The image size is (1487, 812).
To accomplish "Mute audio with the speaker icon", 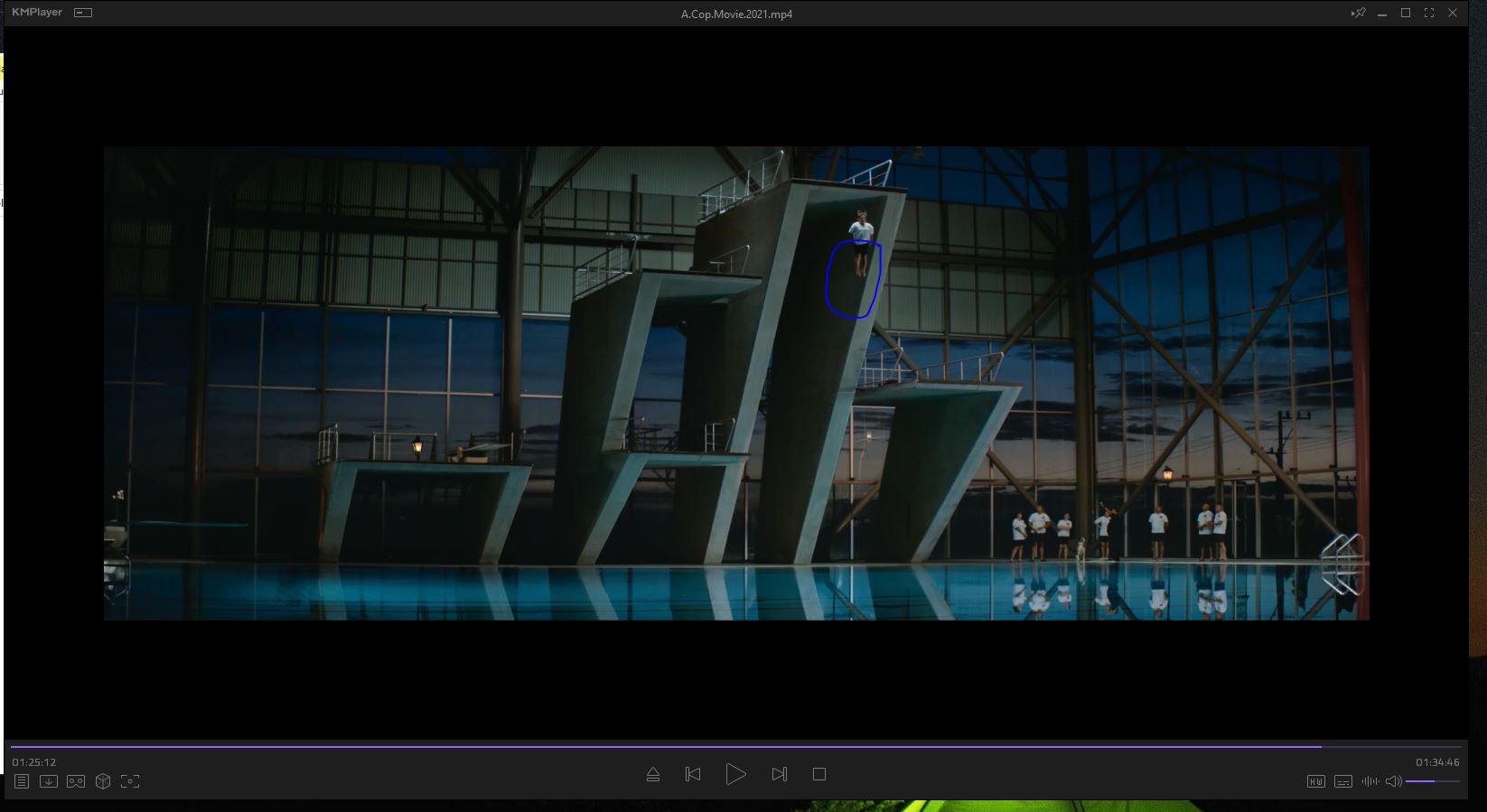I will point(1393,781).
